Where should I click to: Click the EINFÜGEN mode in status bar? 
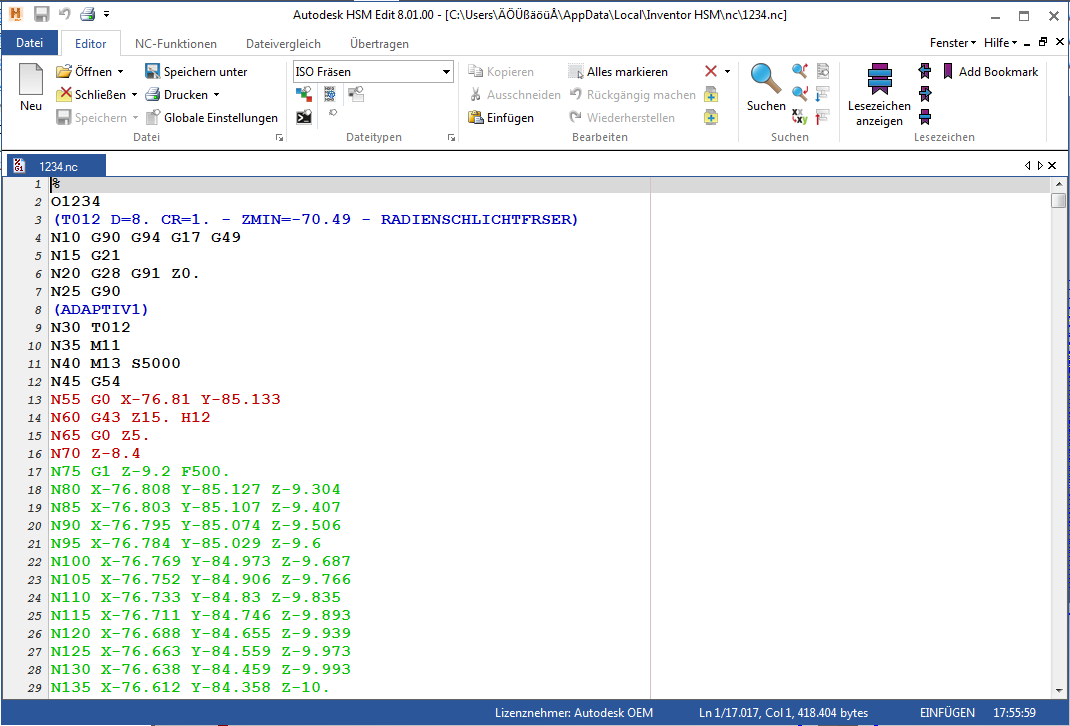947,712
